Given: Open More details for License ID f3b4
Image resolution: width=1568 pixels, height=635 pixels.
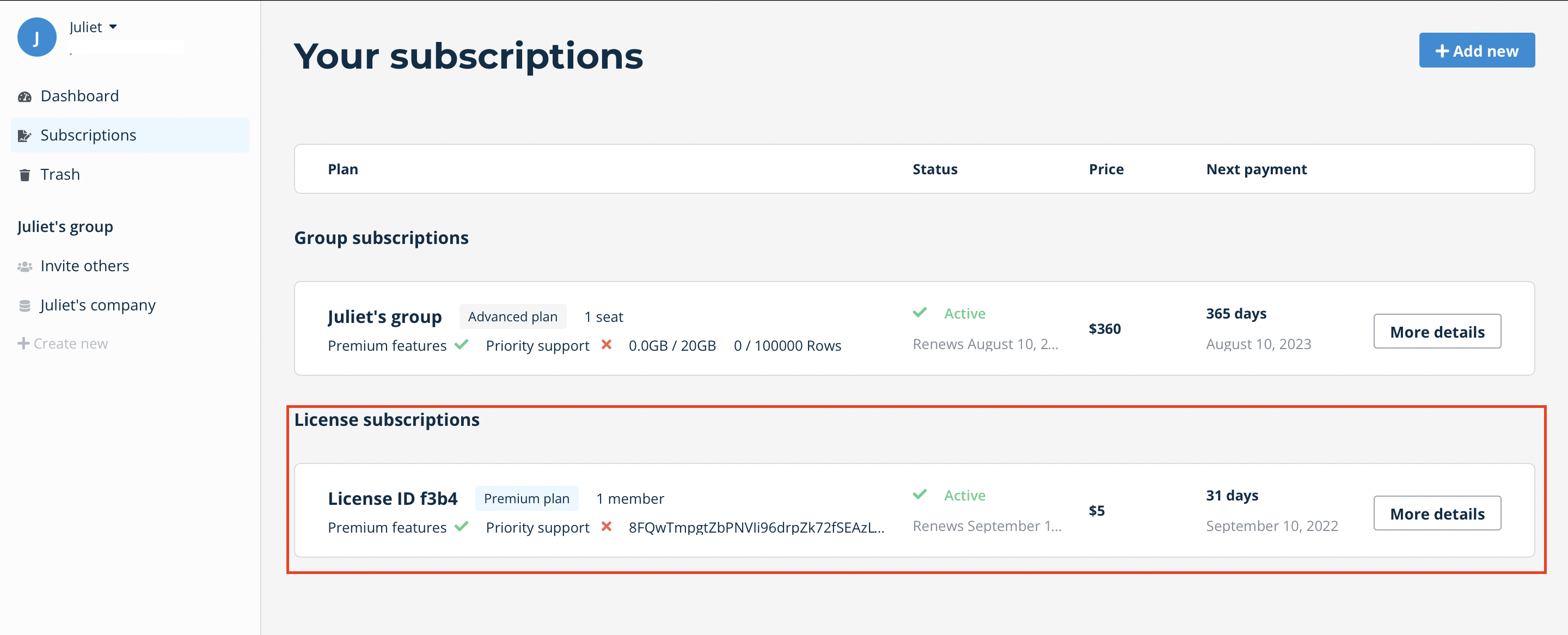Looking at the screenshot, I should 1437,514.
